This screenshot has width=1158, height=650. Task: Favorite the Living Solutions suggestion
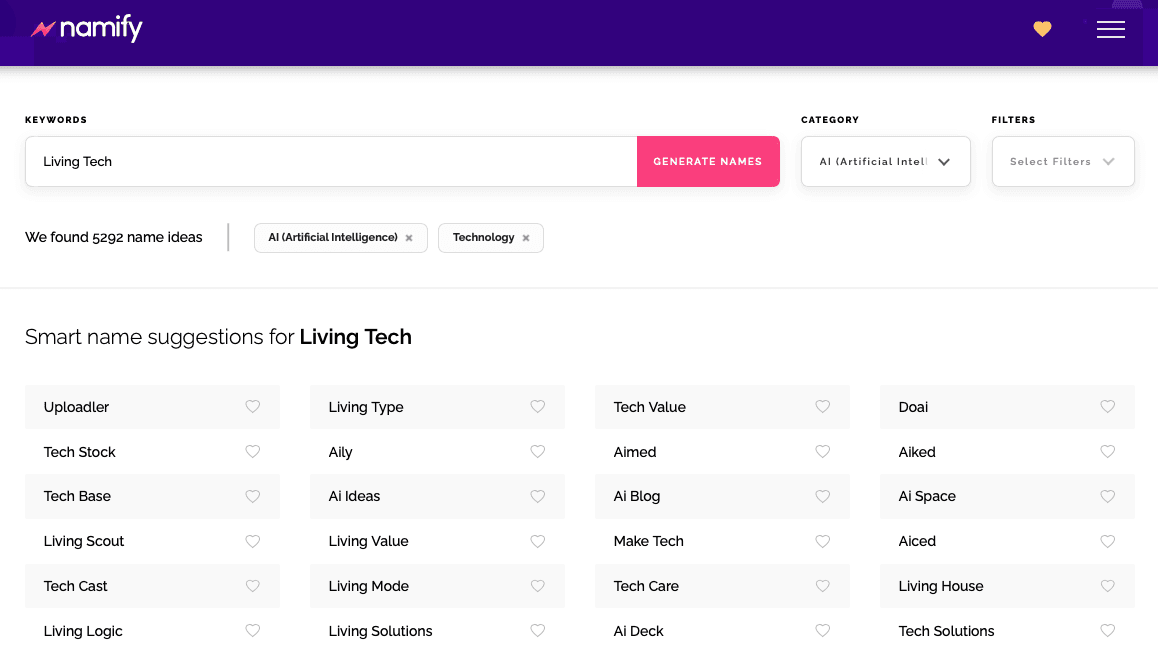click(537, 631)
